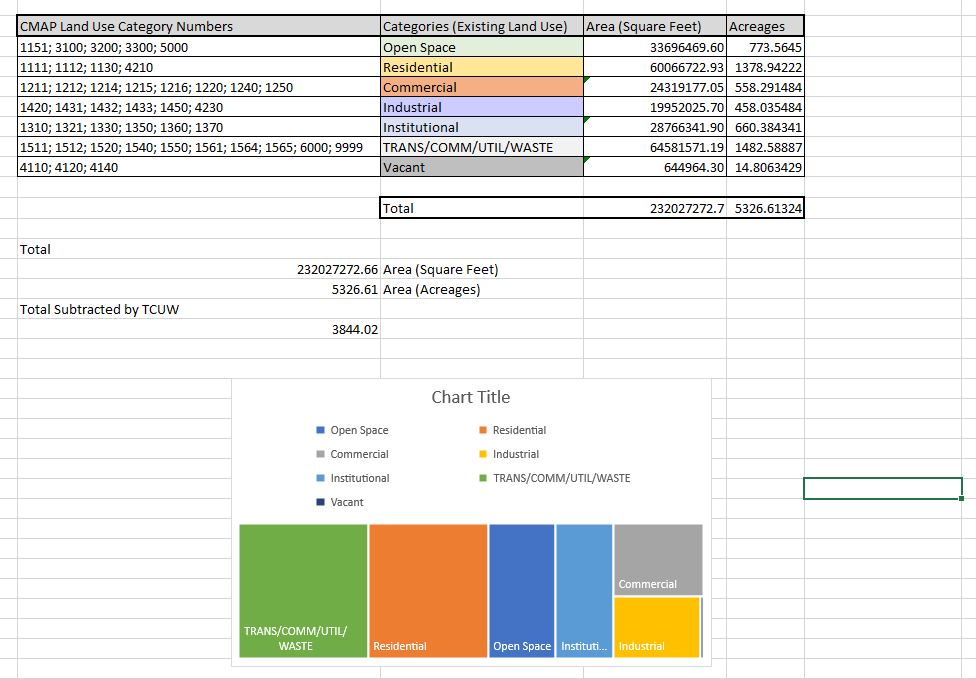Select the TRANS/COMM/UTIL/WASTE legend entry
The width and height of the screenshot is (976, 679).
[560, 478]
